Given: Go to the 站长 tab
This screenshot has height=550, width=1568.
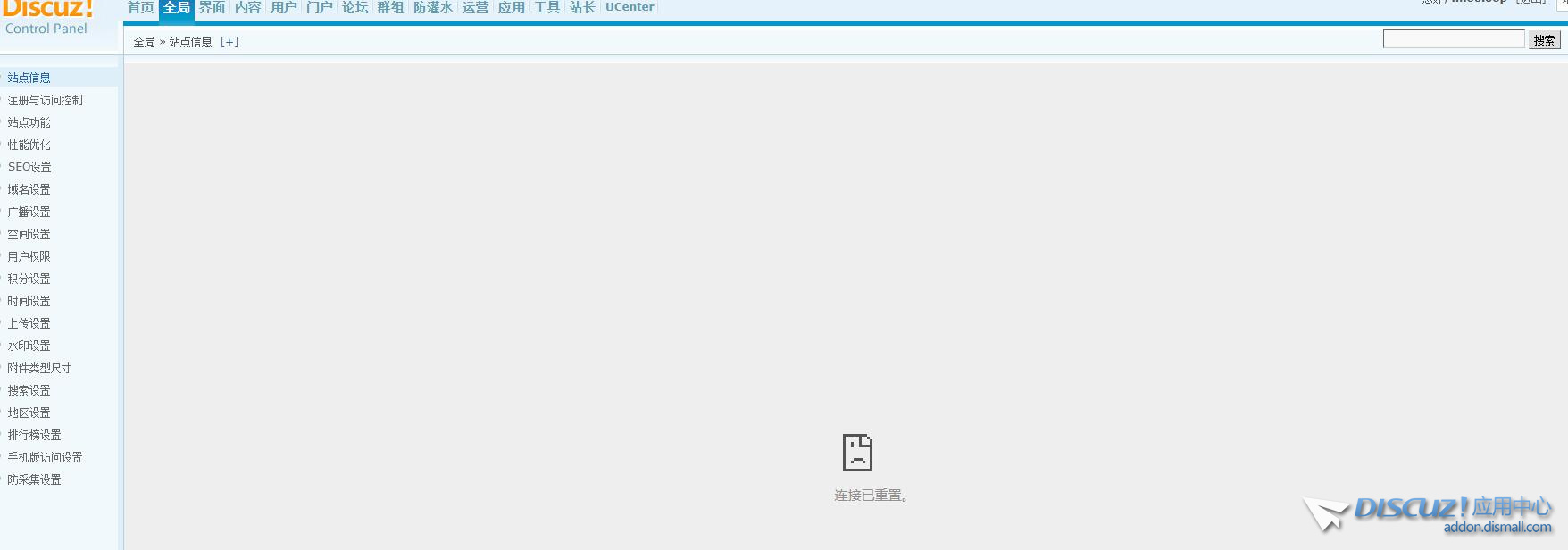Looking at the screenshot, I should pos(582,8).
